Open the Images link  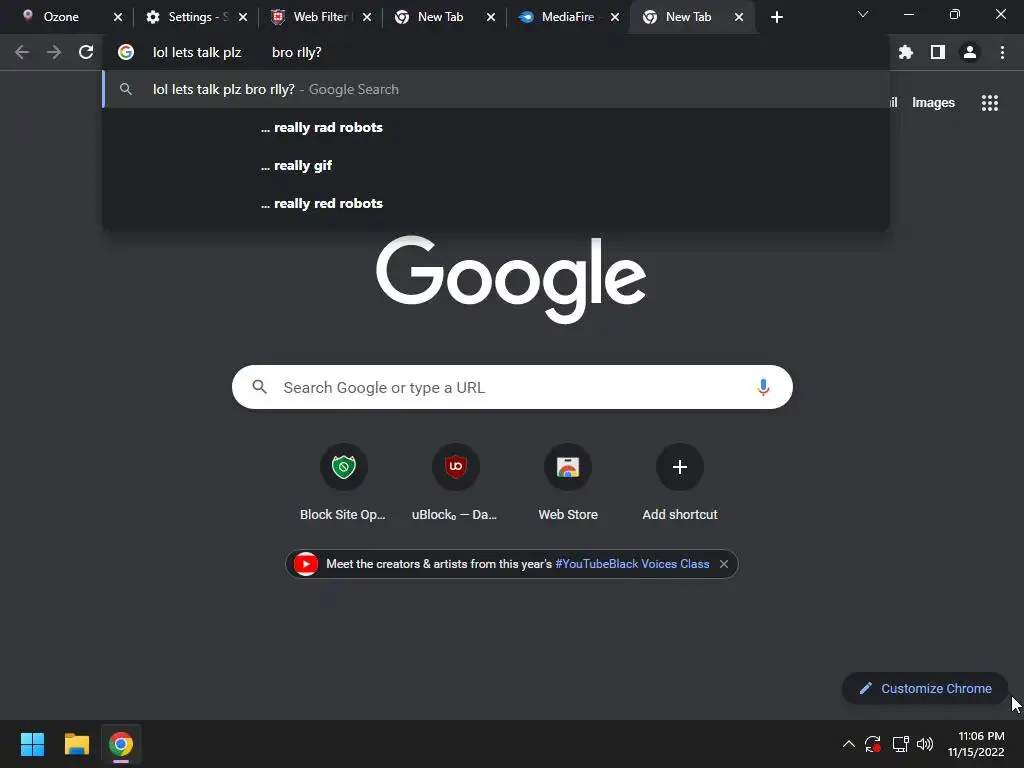[x=933, y=103]
